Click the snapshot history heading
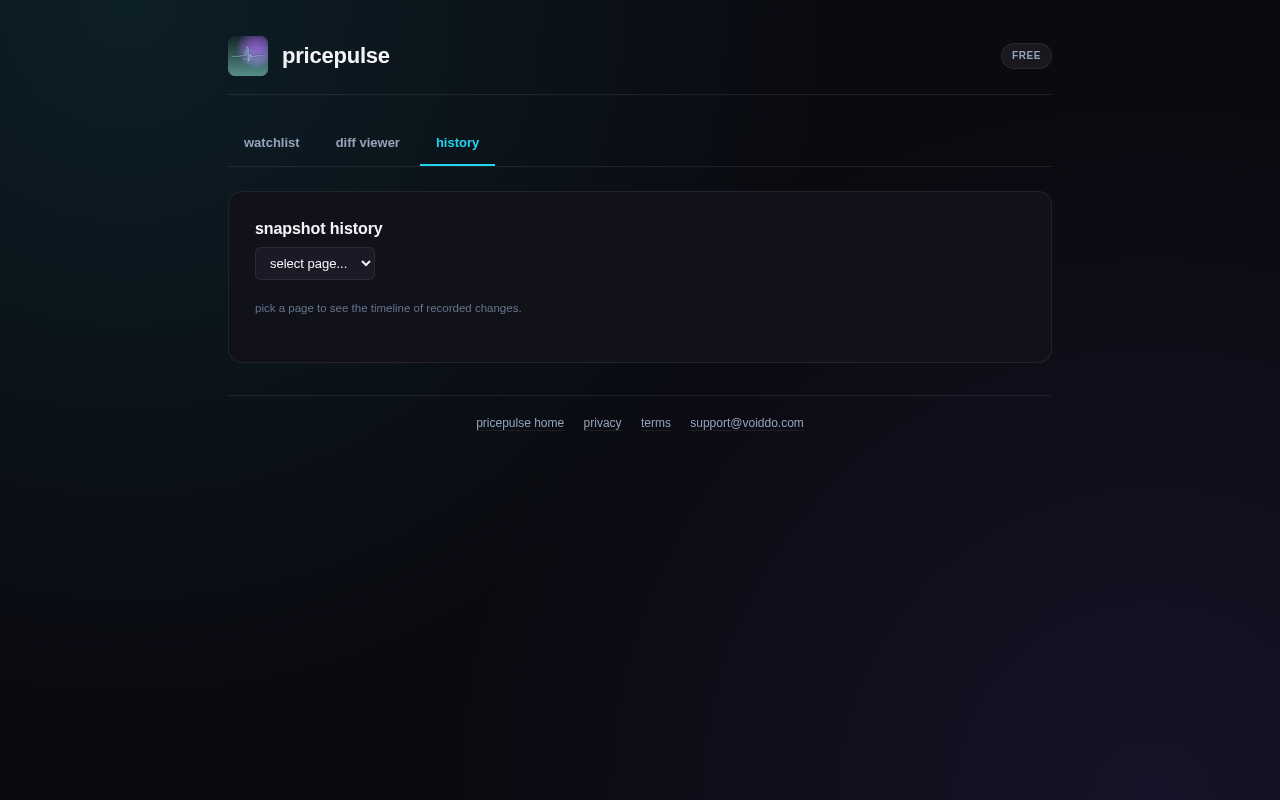1280x800 pixels. coord(319,229)
